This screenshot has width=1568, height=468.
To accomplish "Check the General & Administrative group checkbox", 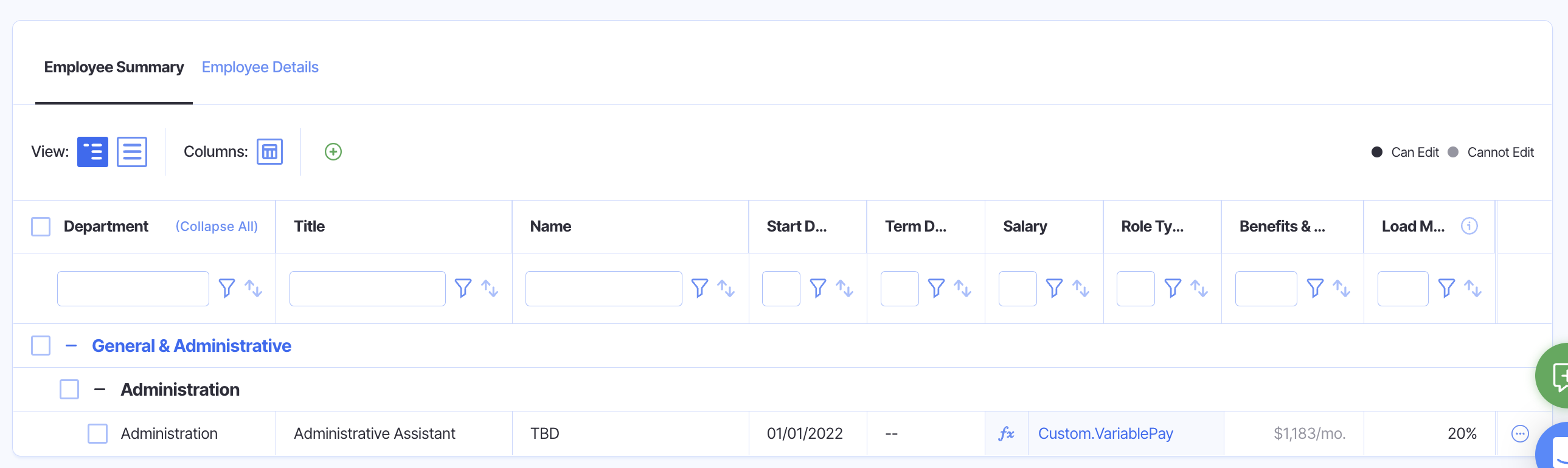I will [x=41, y=346].
